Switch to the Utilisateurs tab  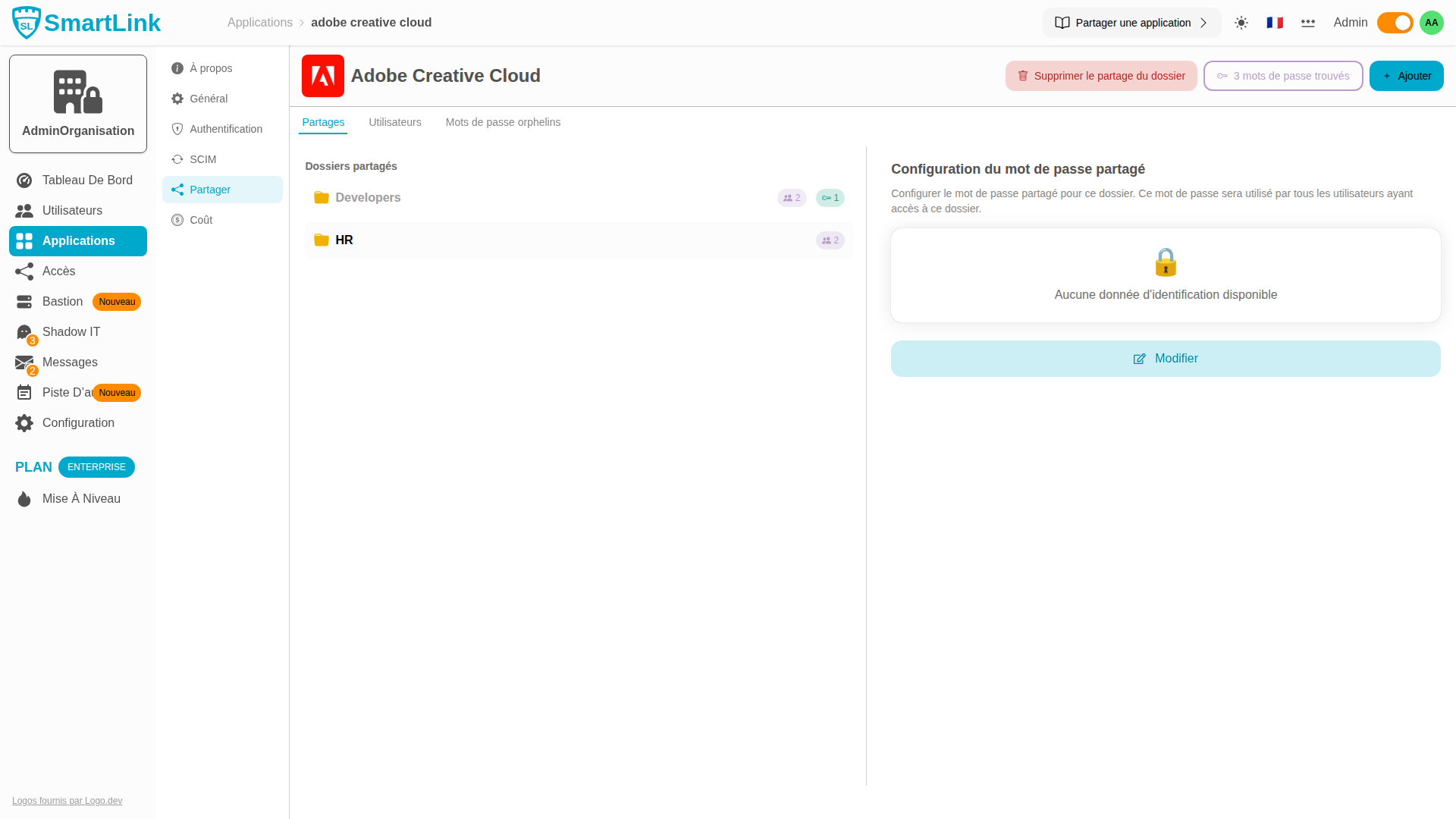click(x=394, y=122)
